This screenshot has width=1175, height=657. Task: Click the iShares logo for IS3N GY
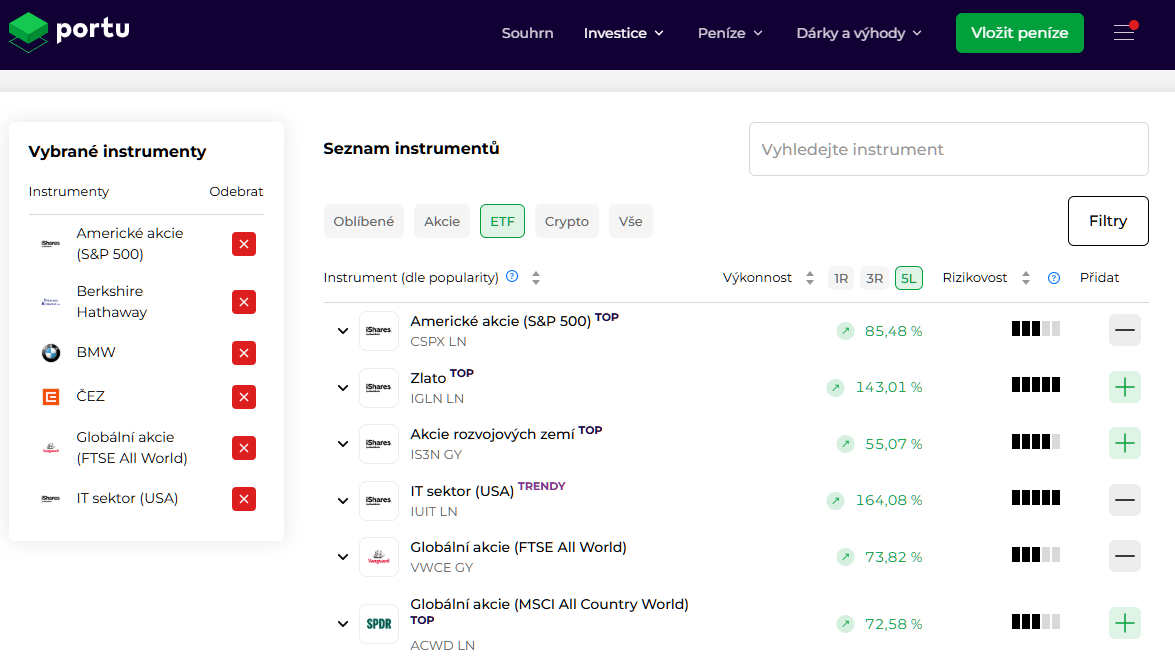pos(378,443)
